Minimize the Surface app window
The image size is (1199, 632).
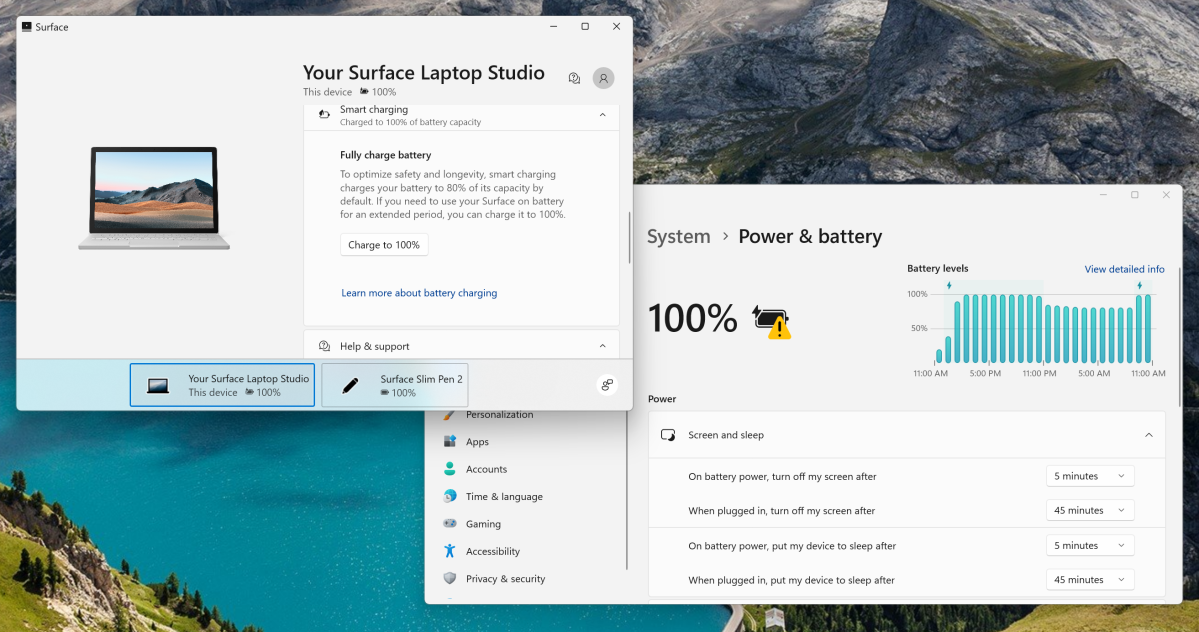click(x=554, y=27)
